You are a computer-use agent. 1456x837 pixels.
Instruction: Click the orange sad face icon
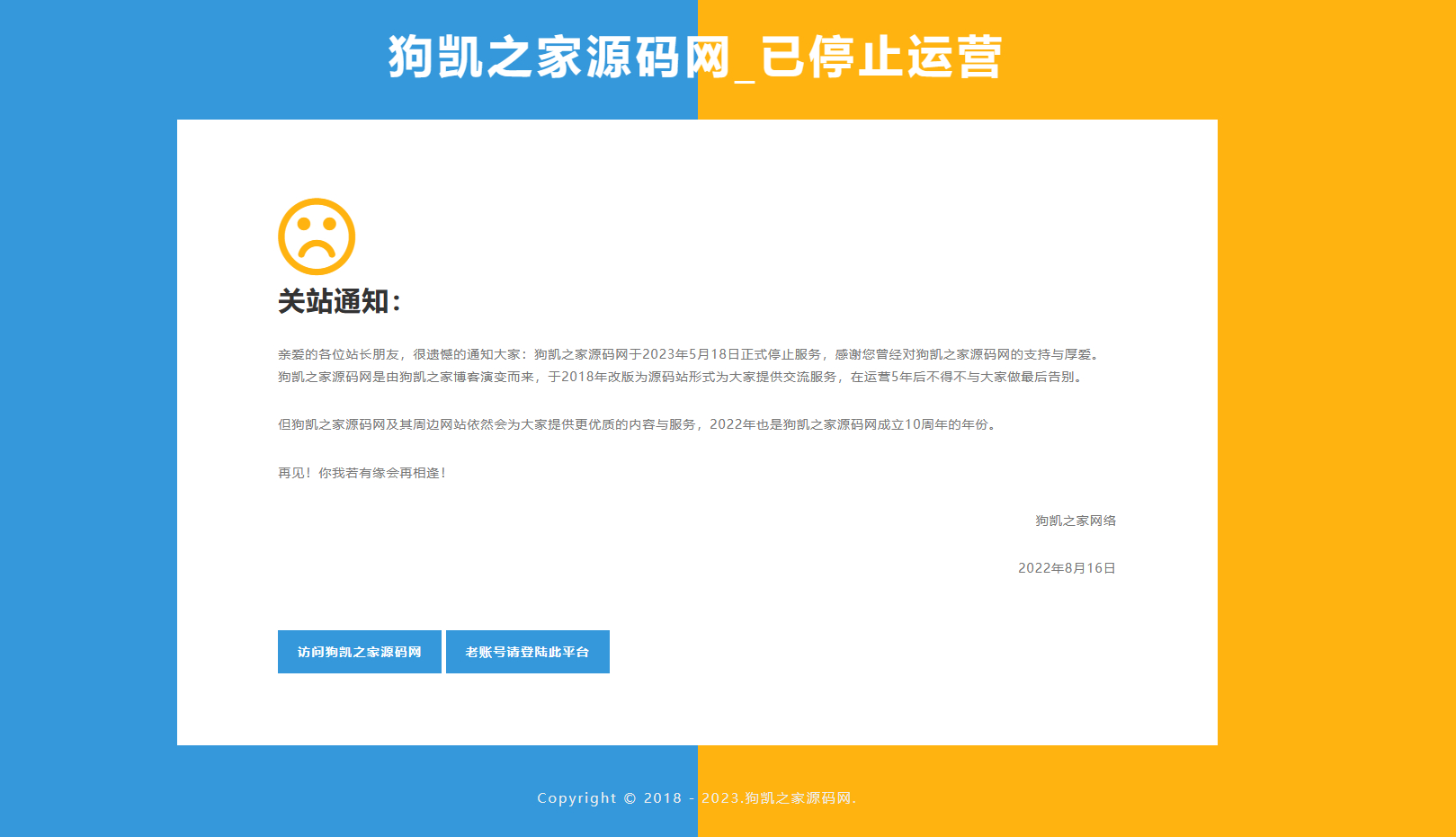(x=317, y=236)
